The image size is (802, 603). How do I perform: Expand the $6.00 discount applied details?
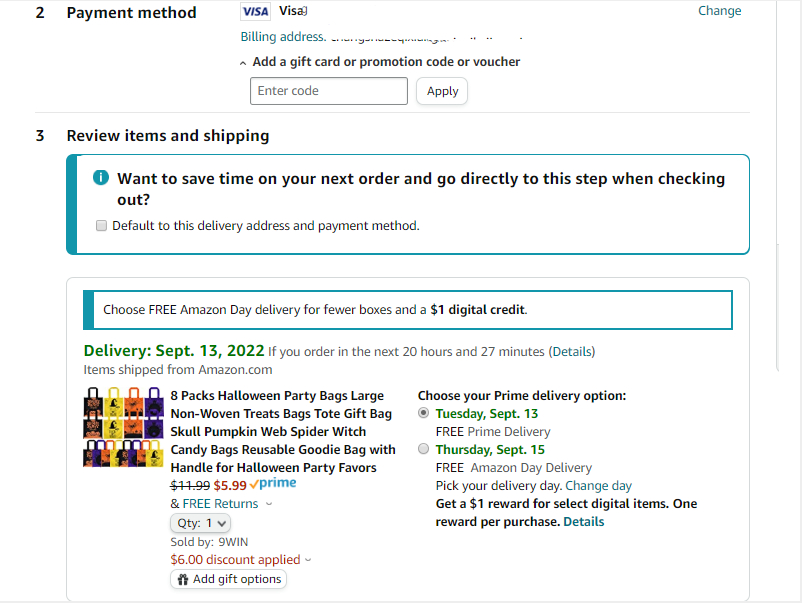pos(308,560)
